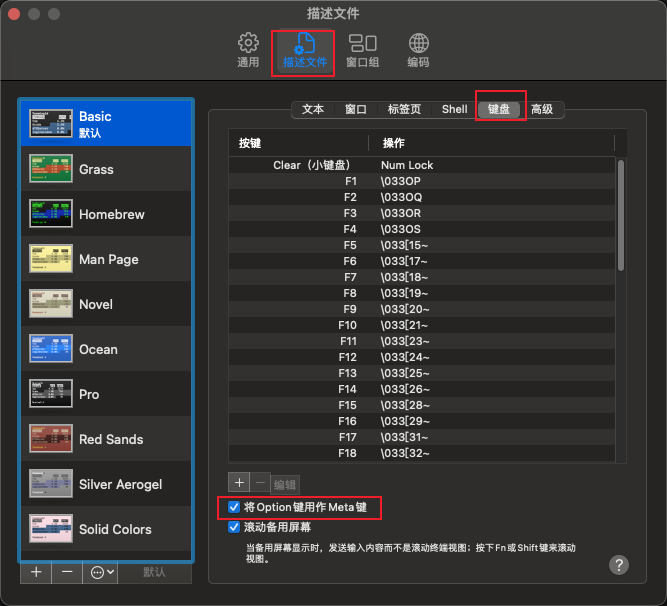Click the Basic profile thumbnail

click(51, 124)
